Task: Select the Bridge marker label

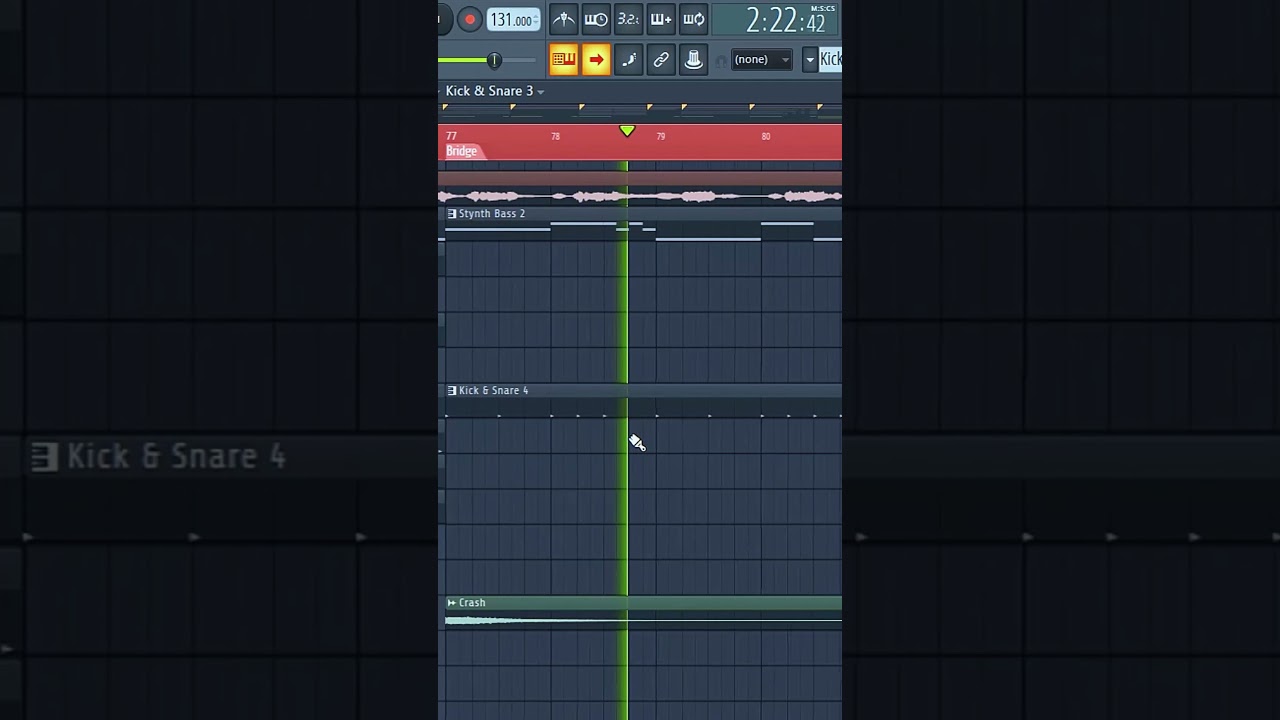Action: (461, 151)
